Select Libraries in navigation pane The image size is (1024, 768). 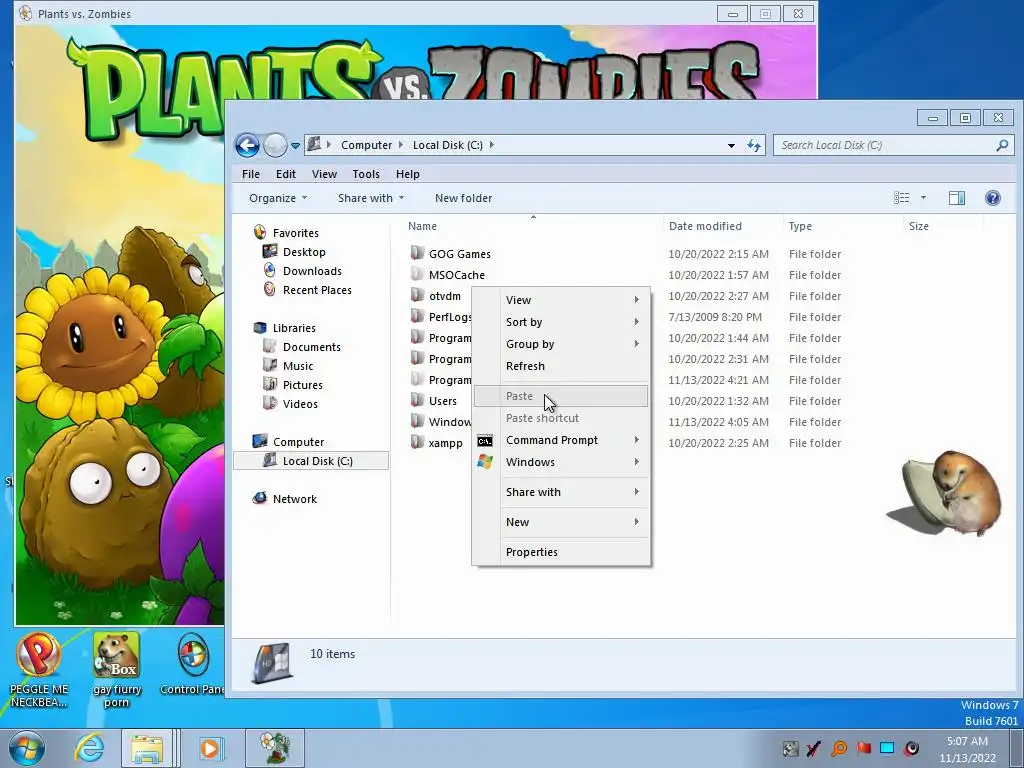click(x=294, y=328)
